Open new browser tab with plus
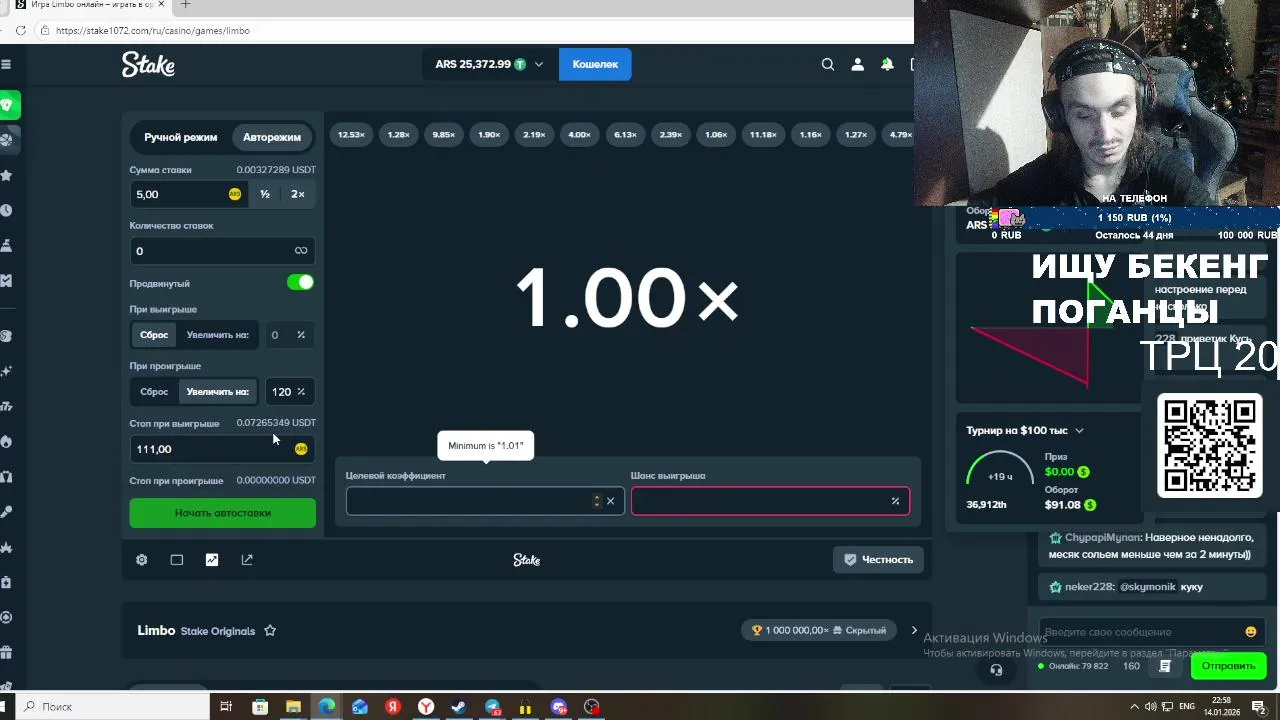Screen dimensions: 1280x720 click(x=185, y=5)
